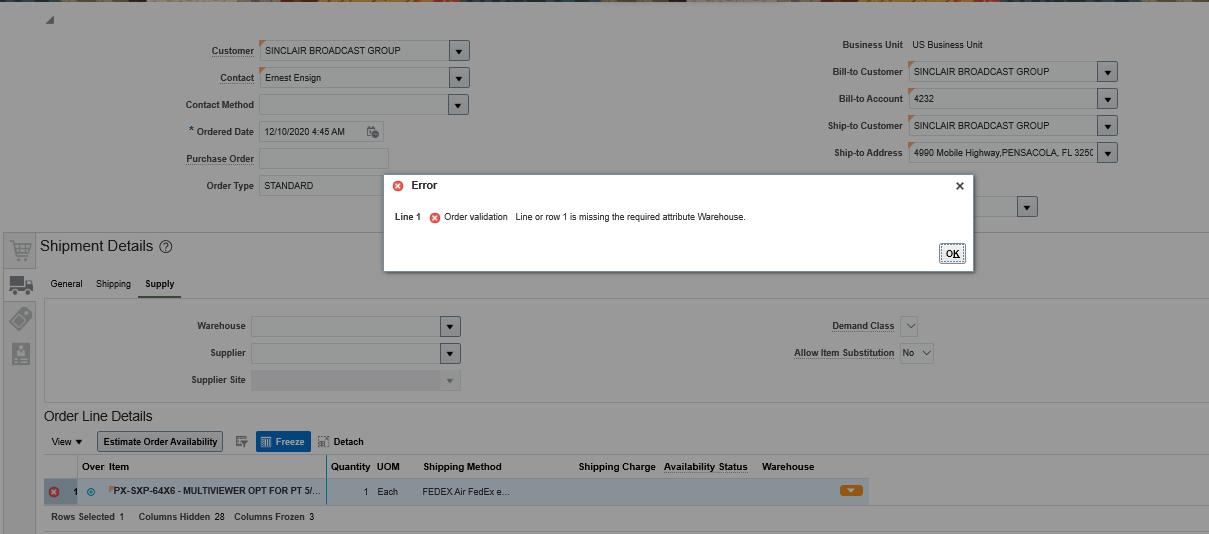Expand the Ship-to Customer dropdown
Viewport: 1209px width, 534px height.
(1107, 126)
